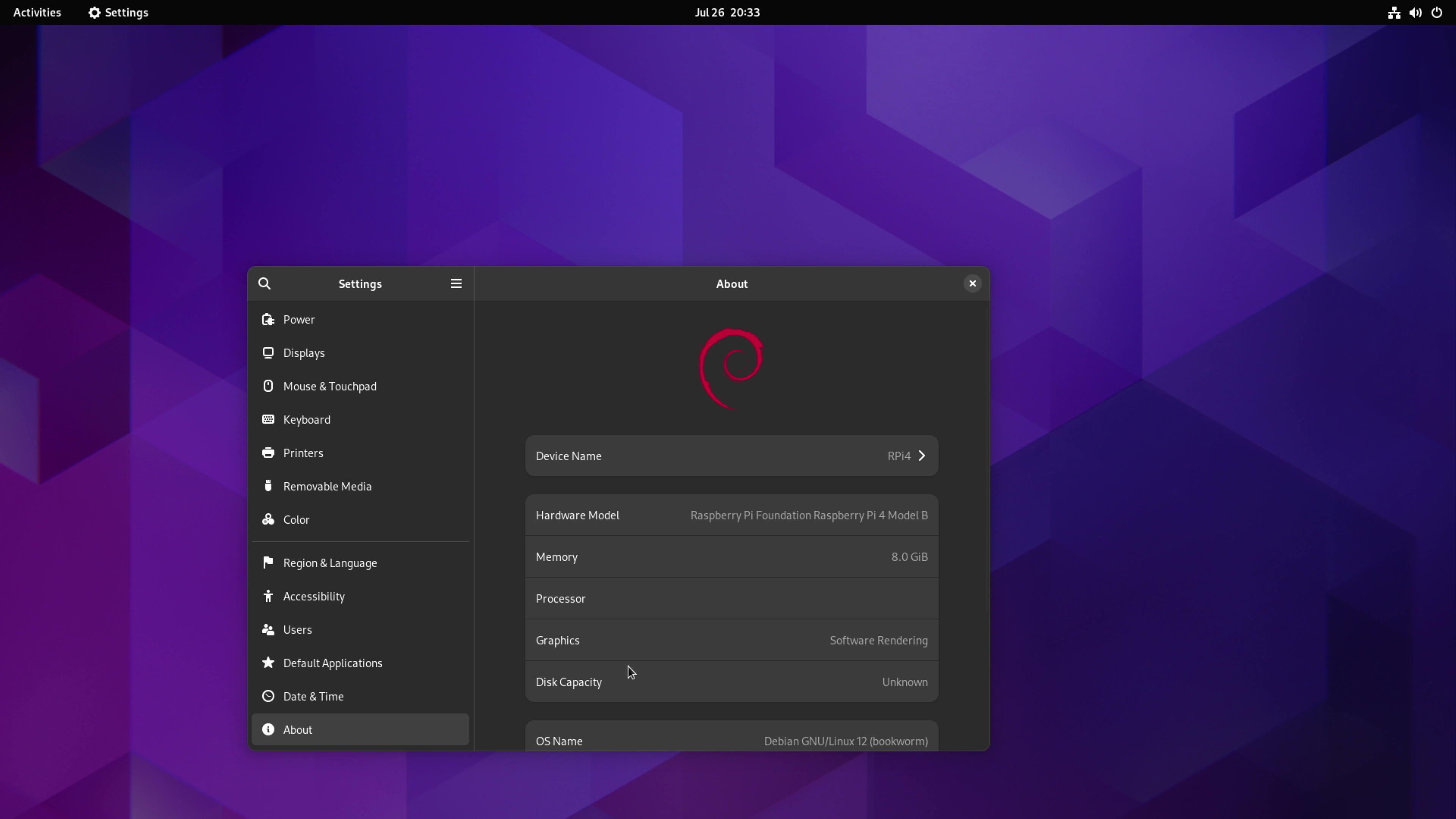
Task: Go to Date & Time settings
Action: point(360,696)
